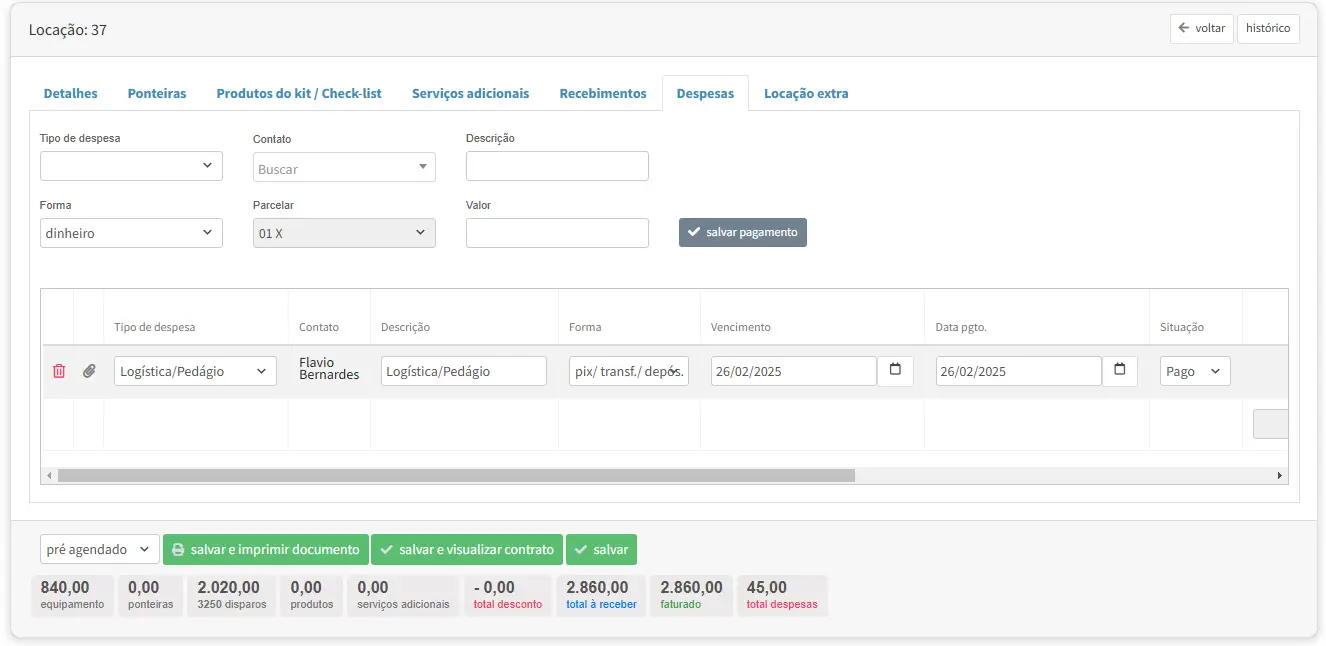
Task: Open the Ponteiras tab
Action: [157, 93]
